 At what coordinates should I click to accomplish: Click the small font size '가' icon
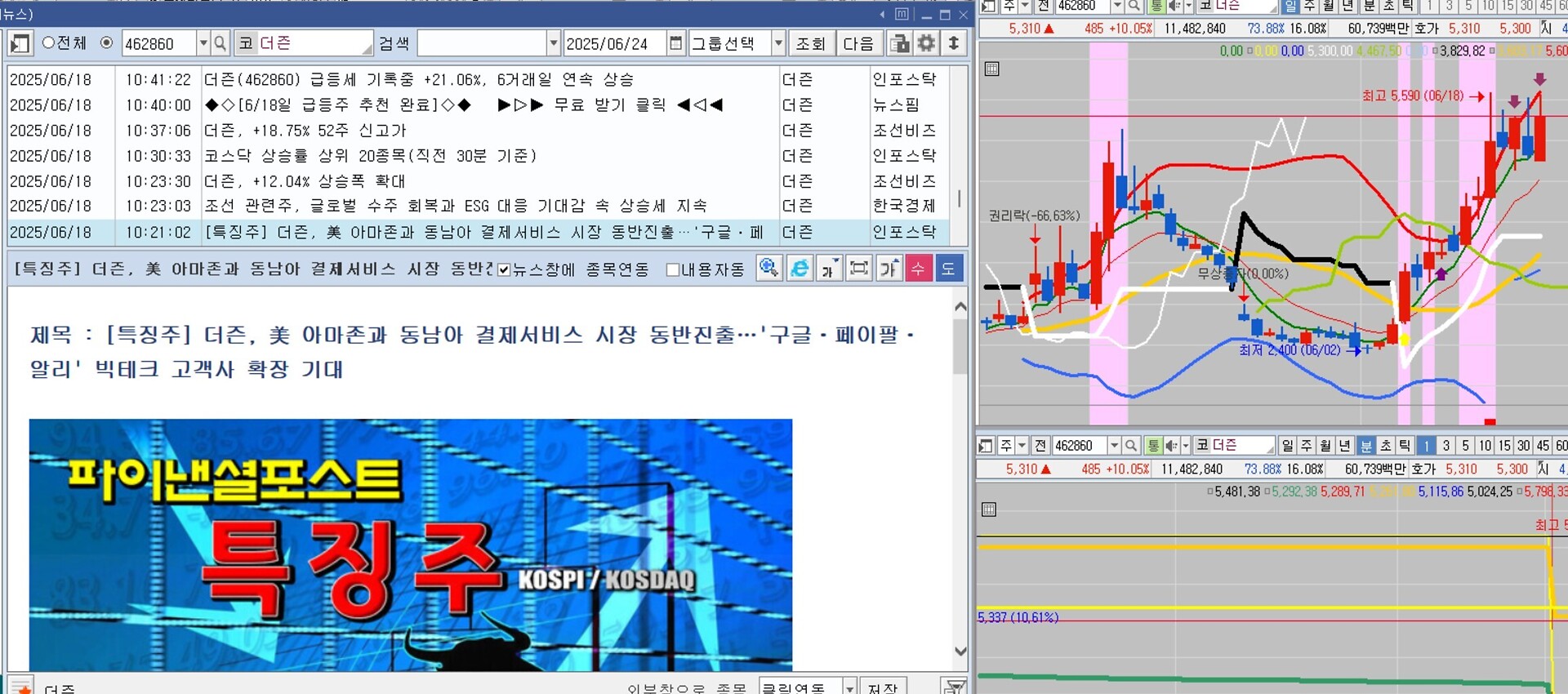tap(829, 268)
